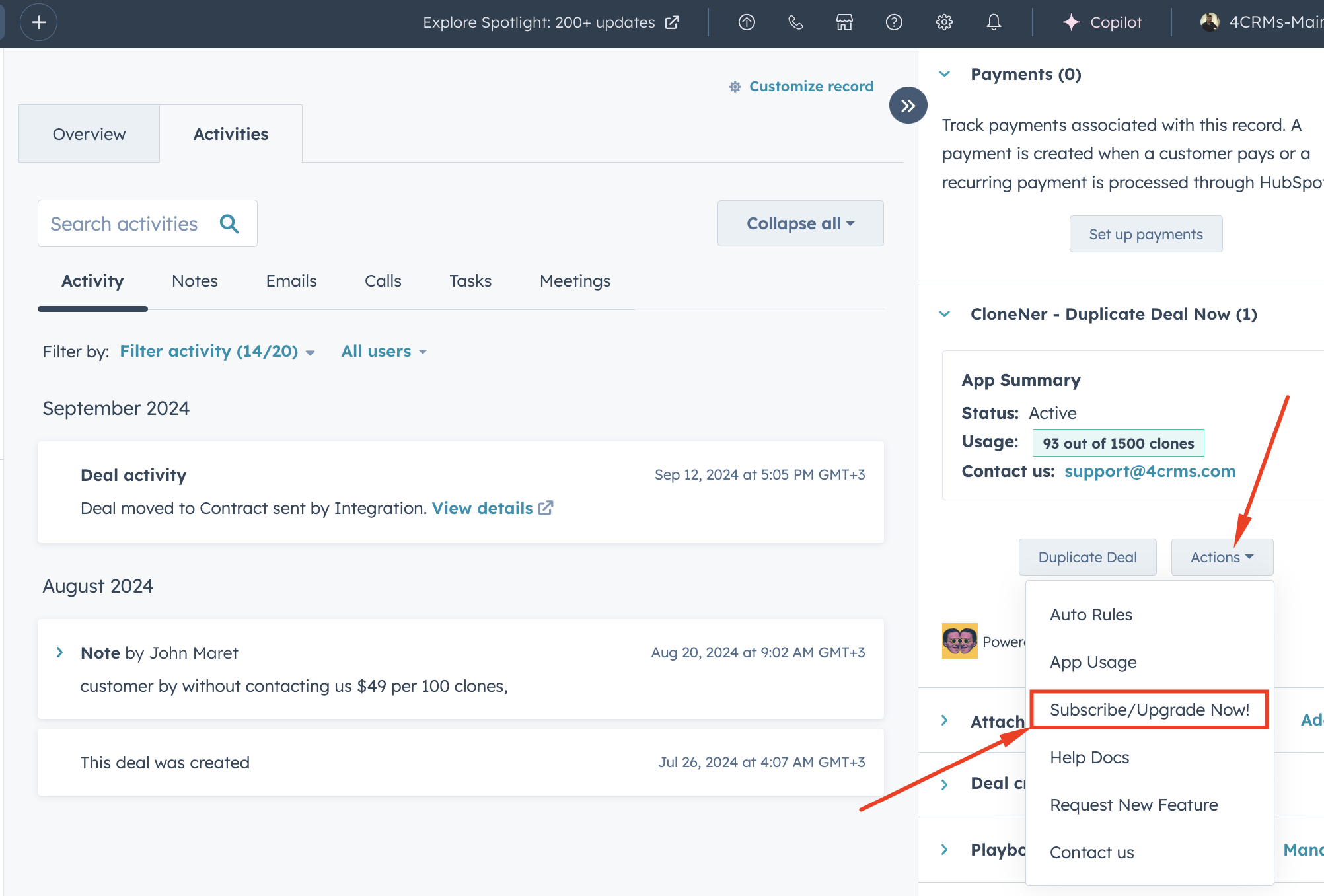
Task: Focus the Search activities field
Action: [x=147, y=223]
